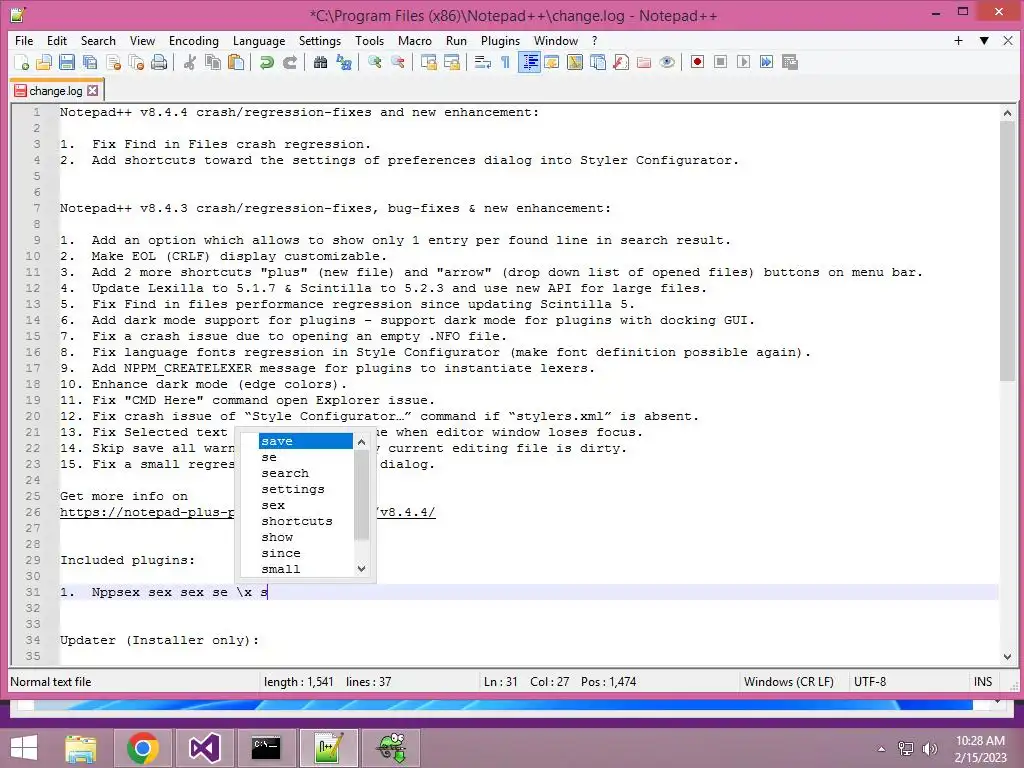Viewport: 1024px width, 768px height.
Task: Open Visual Studio from the taskbar
Action: pos(204,748)
